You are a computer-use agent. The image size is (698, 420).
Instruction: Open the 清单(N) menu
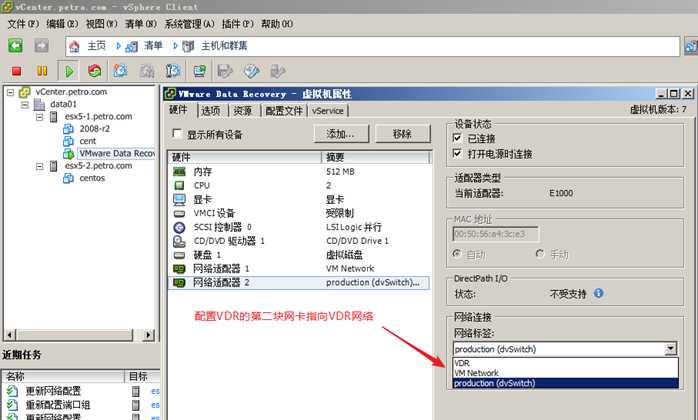[141, 24]
